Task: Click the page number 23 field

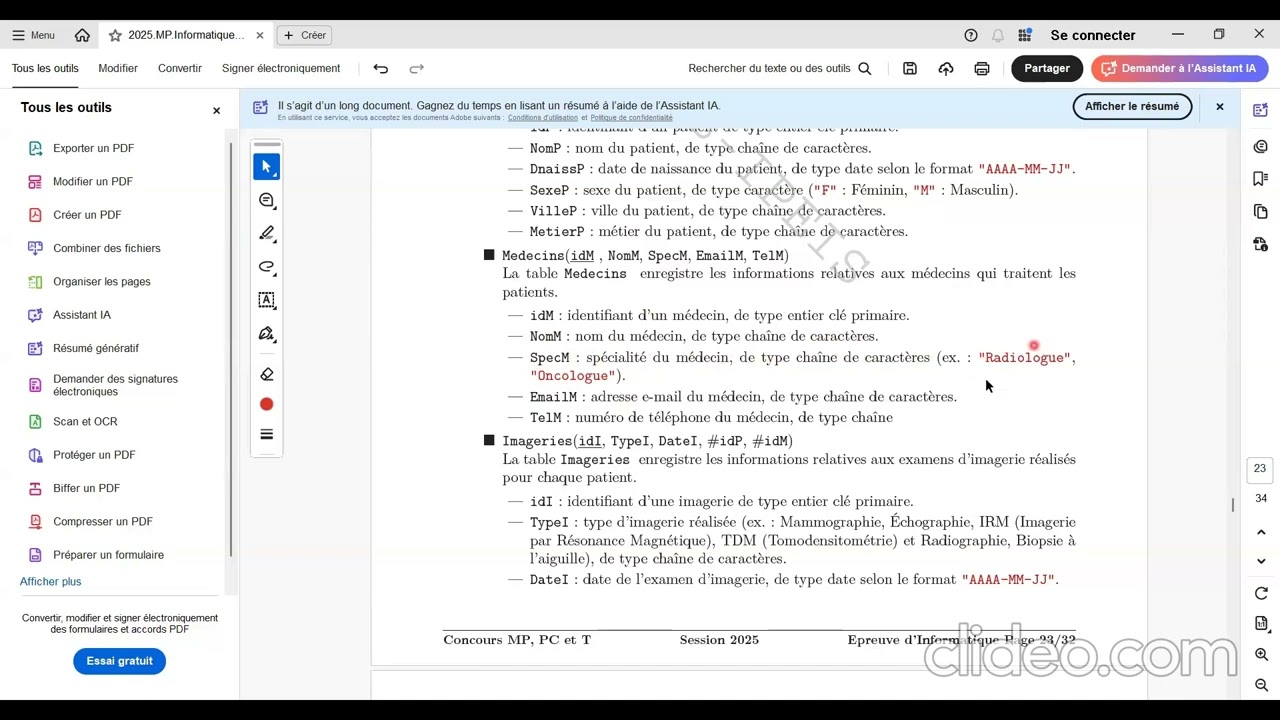Action: click(1260, 469)
